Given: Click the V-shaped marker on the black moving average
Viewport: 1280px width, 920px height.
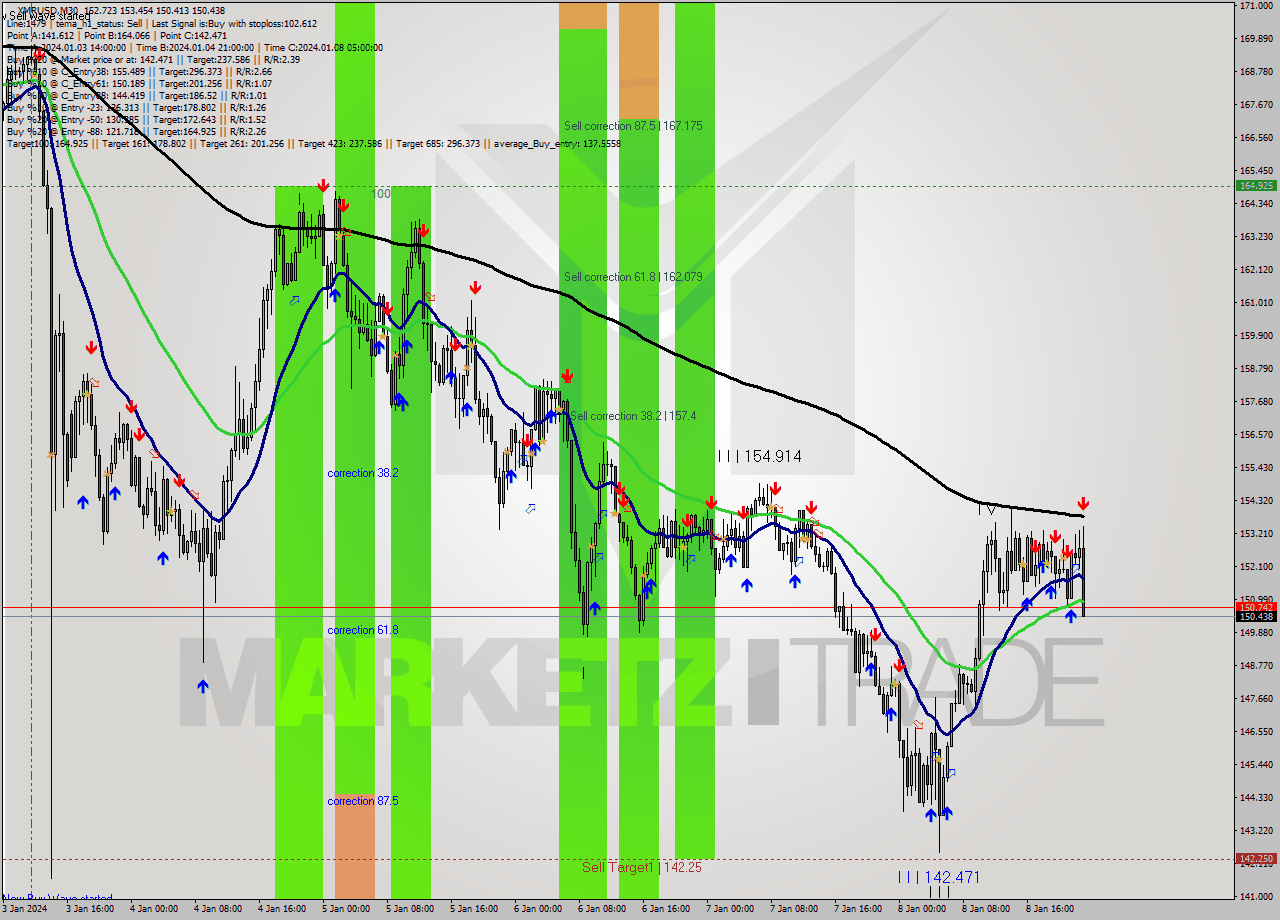Looking at the screenshot, I should pos(990,510).
